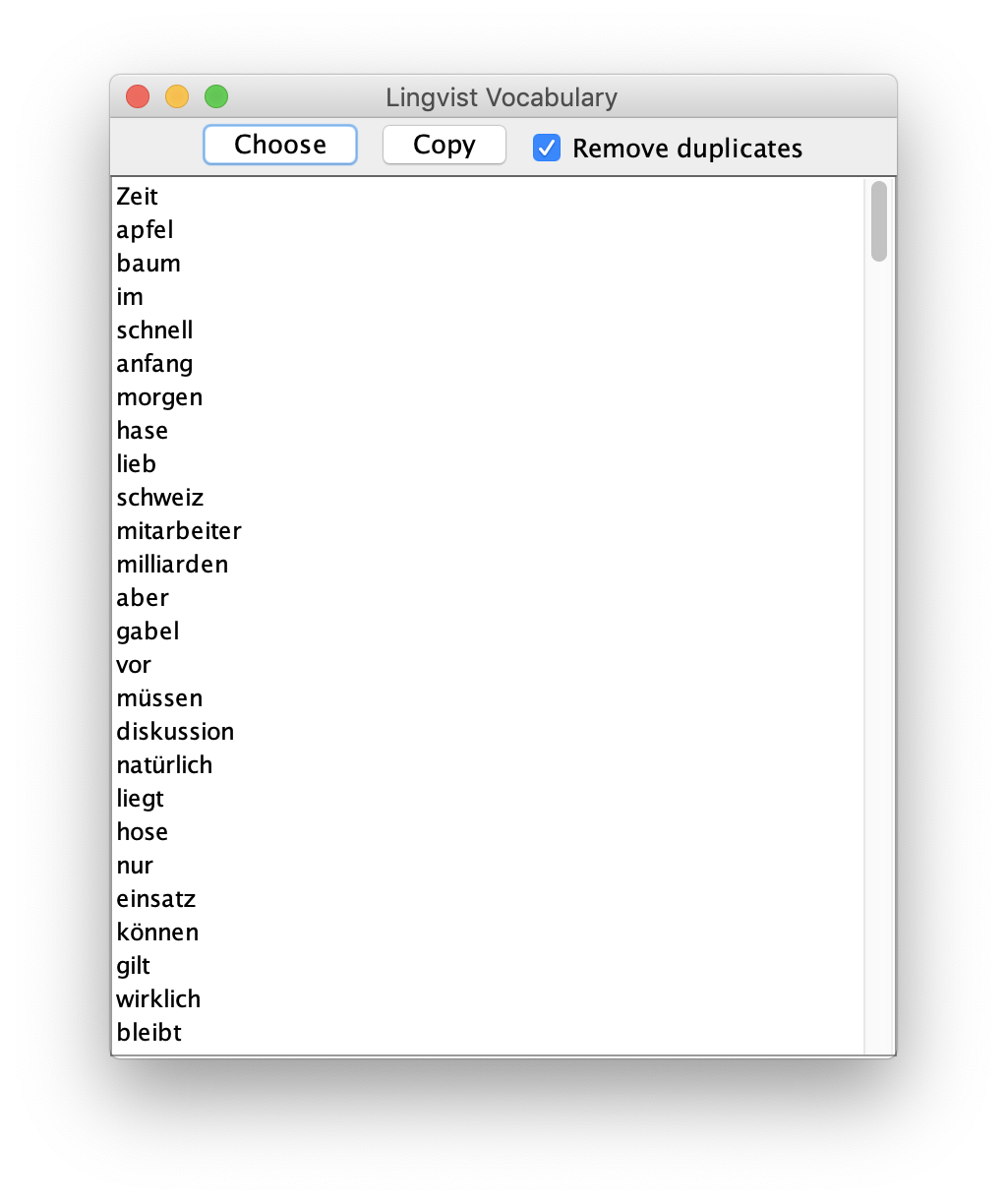The width and height of the screenshot is (1007, 1204).
Task: Click the Choose button
Action: click(x=280, y=145)
